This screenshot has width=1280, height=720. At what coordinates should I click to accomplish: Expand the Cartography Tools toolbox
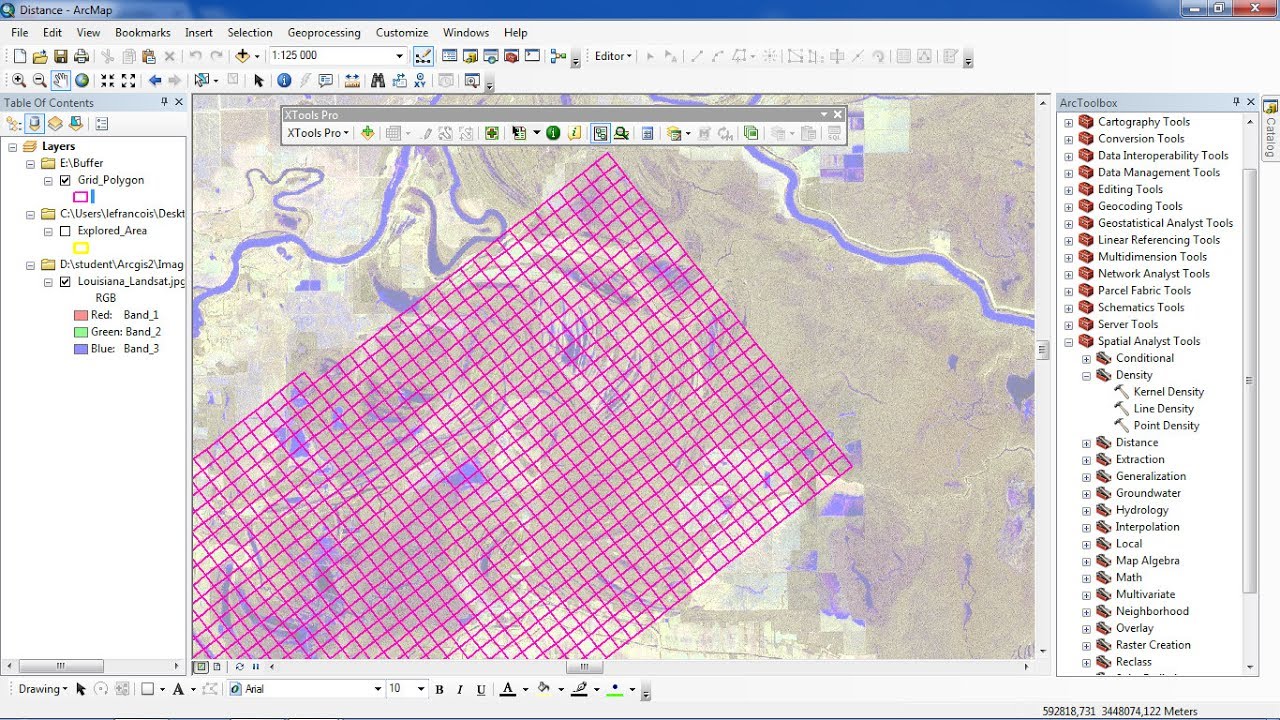(x=1068, y=123)
